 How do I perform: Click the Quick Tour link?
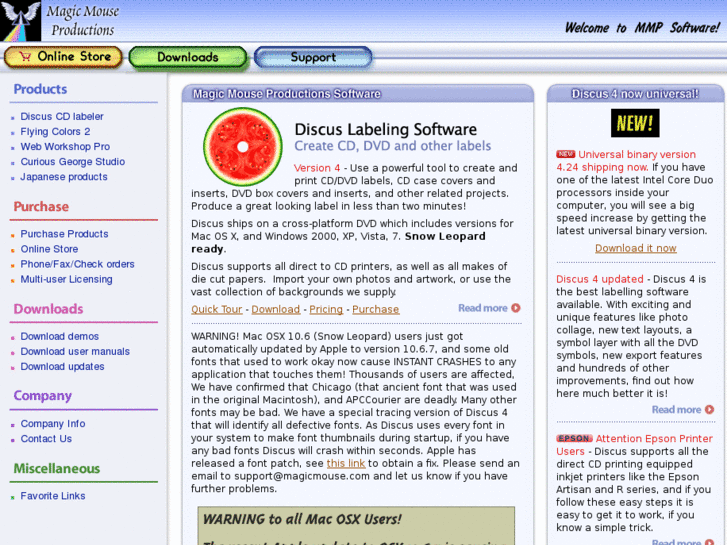[217, 309]
